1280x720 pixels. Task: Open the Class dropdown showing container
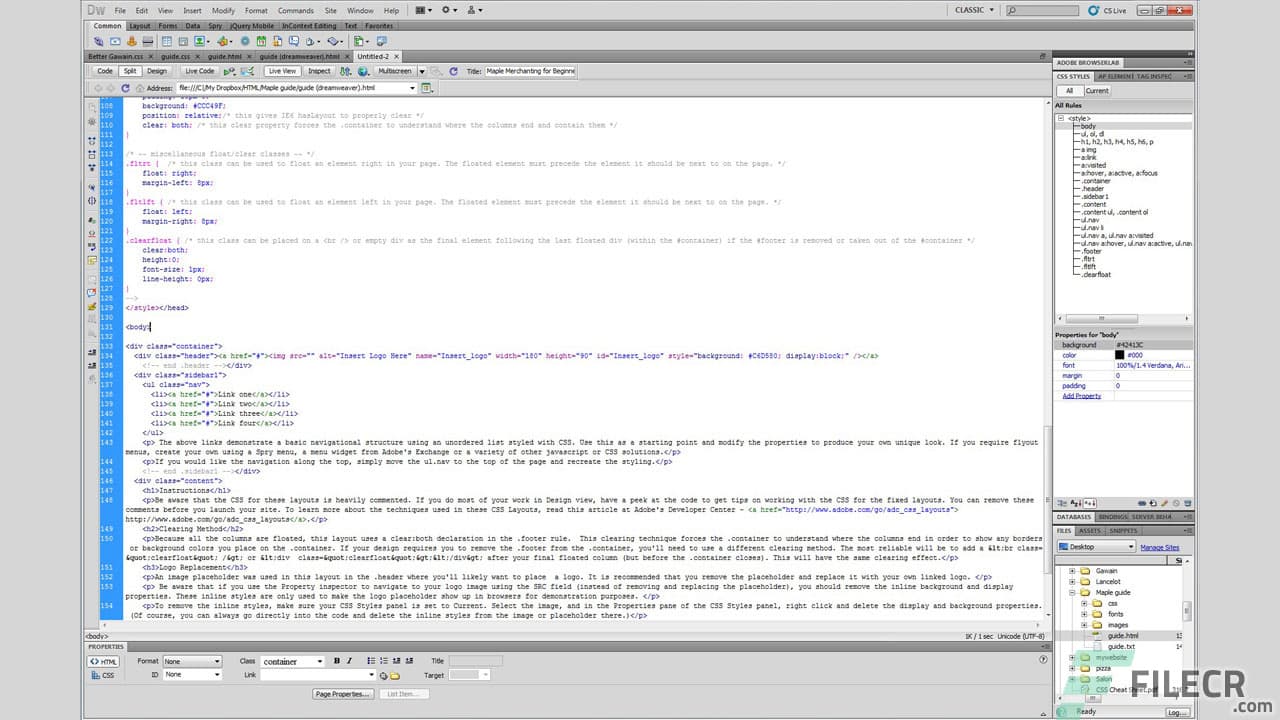[290, 661]
